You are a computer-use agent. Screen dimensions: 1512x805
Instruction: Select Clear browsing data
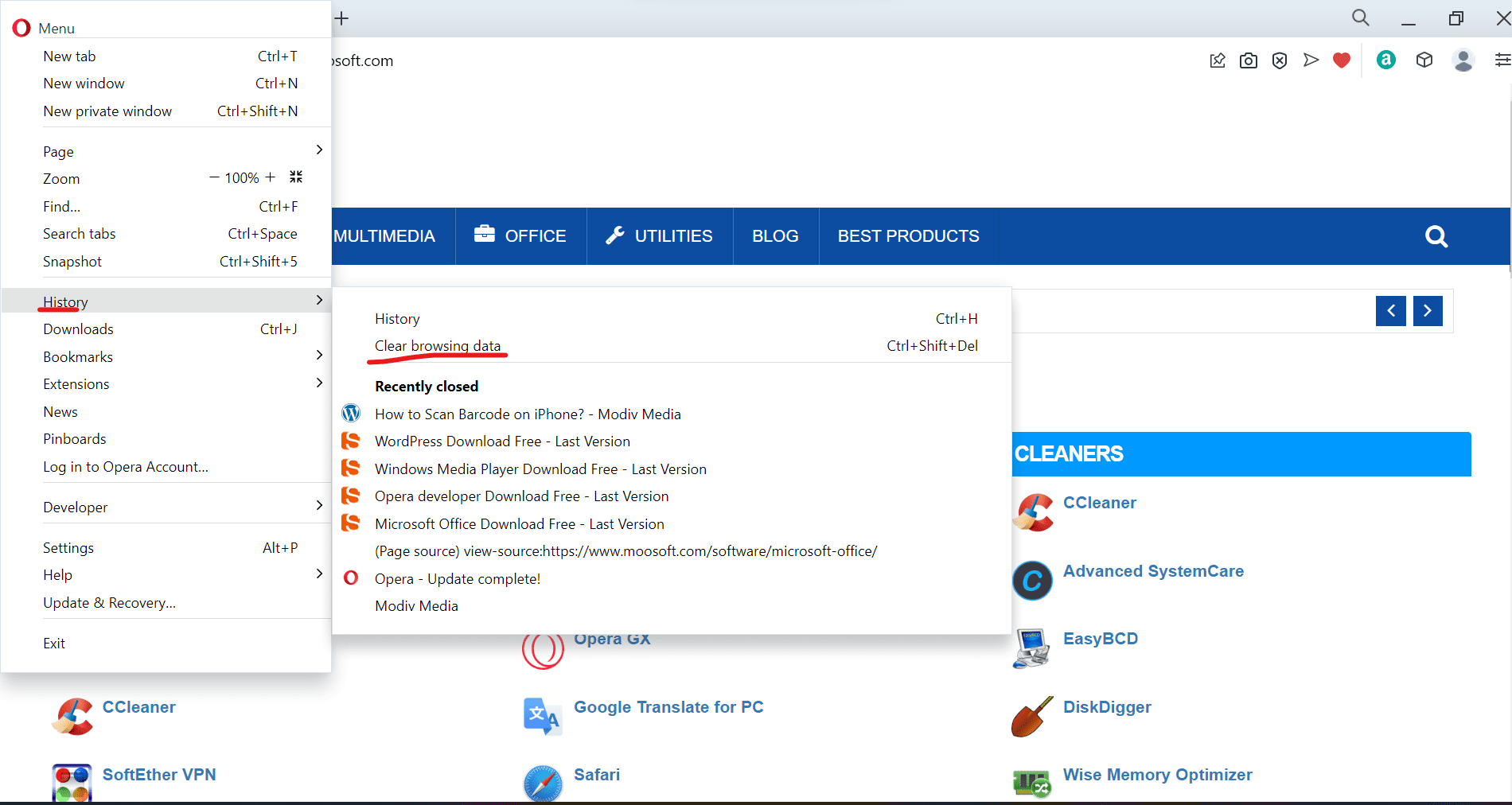(x=672, y=346)
